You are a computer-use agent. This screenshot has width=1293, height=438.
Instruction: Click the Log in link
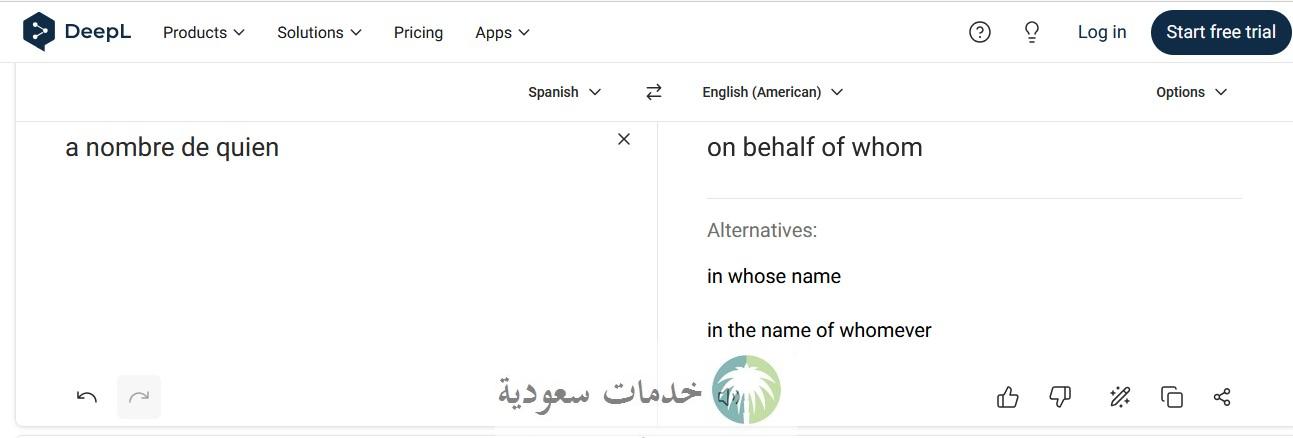click(x=1102, y=32)
